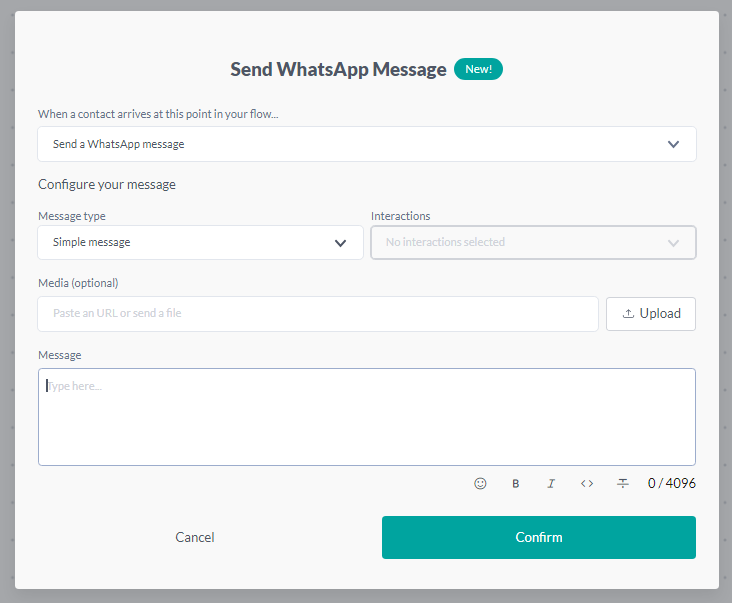
Task: Click the 'When a contact arrives' text
Action: click(x=158, y=114)
